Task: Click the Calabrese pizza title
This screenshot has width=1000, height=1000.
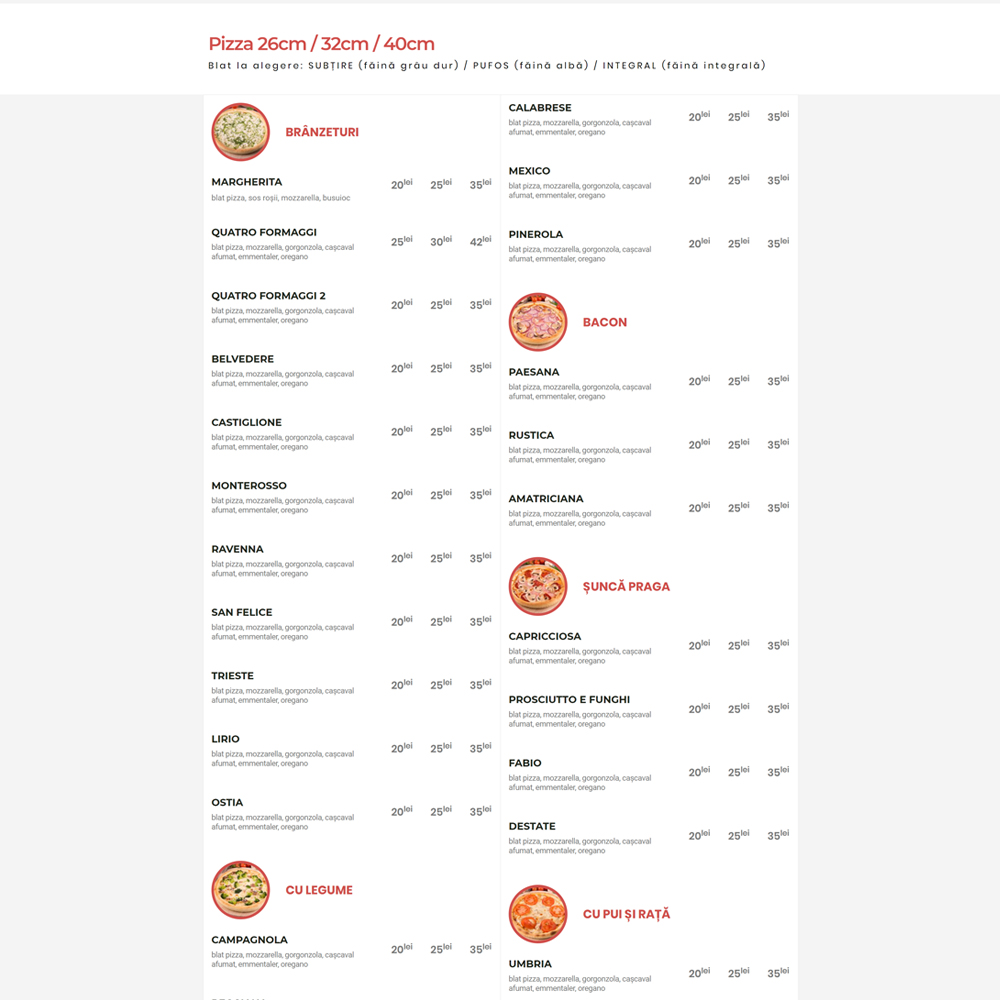Action: point(540,108)
